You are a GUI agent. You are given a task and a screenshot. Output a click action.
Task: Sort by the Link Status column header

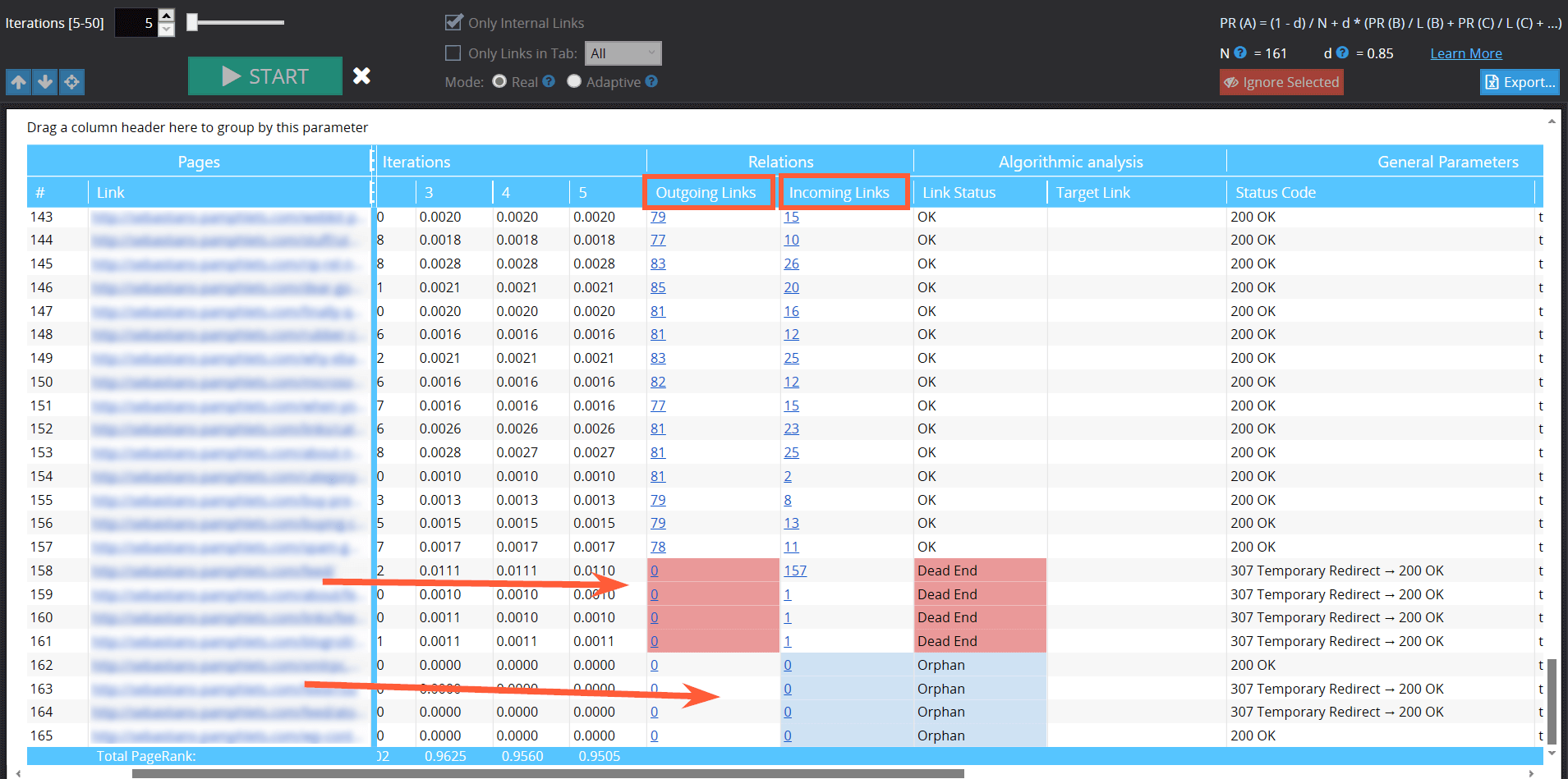tap(980, 193)
